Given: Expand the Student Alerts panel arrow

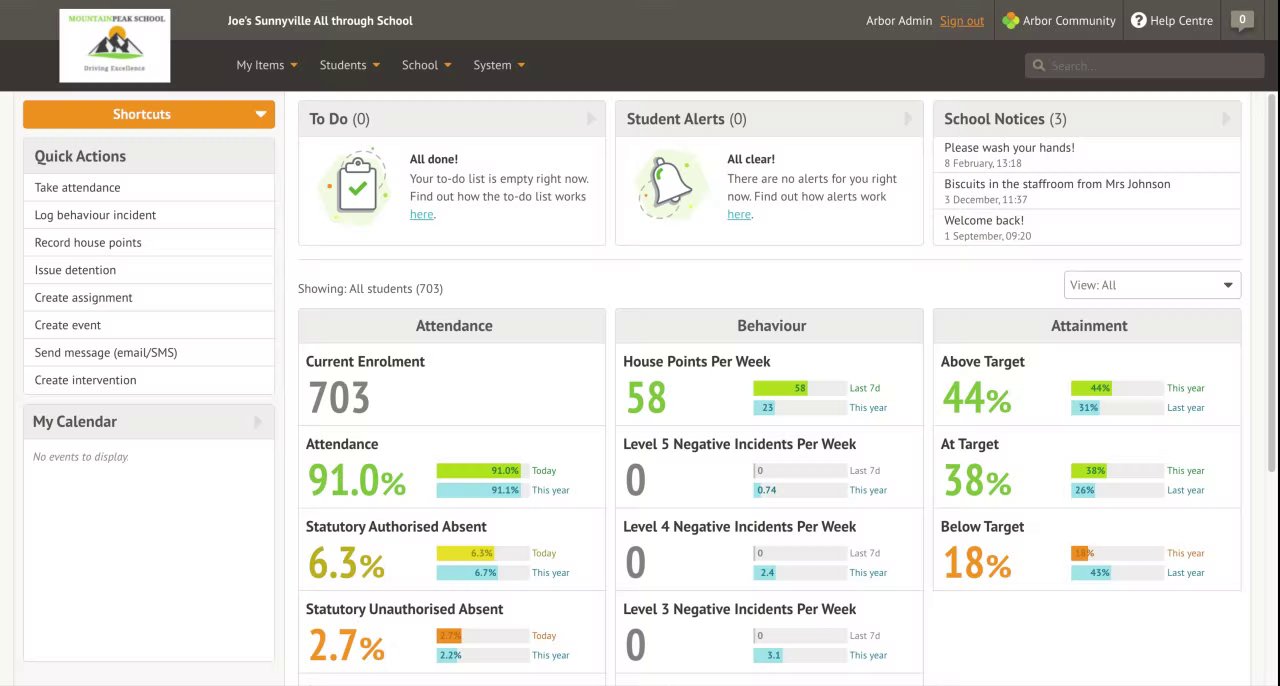Looking at the screenshot, I should [908, 119].
